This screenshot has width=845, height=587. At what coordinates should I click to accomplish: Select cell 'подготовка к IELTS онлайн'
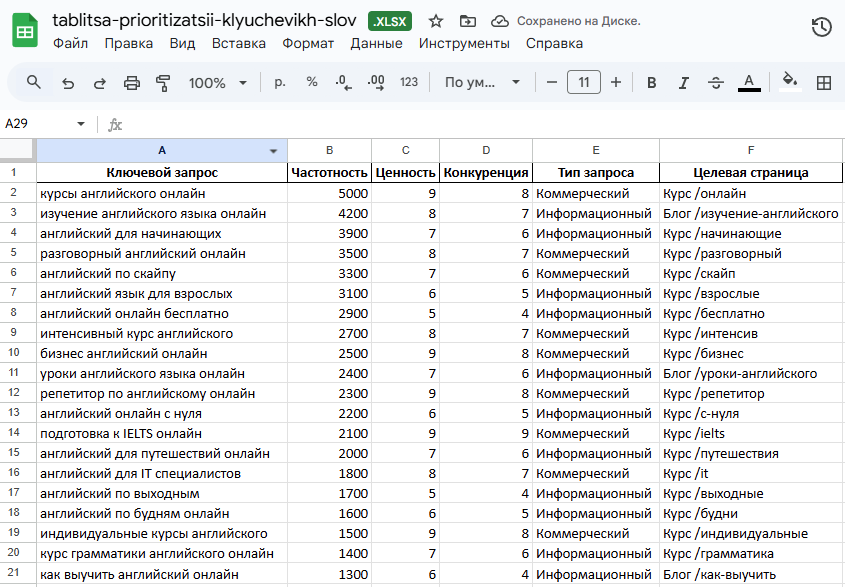[x=162, y=433]
